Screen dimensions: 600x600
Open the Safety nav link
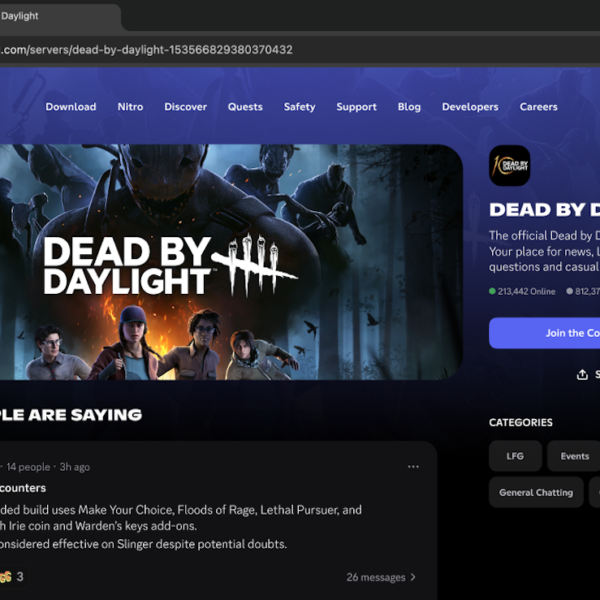click(x=300, y=107)
